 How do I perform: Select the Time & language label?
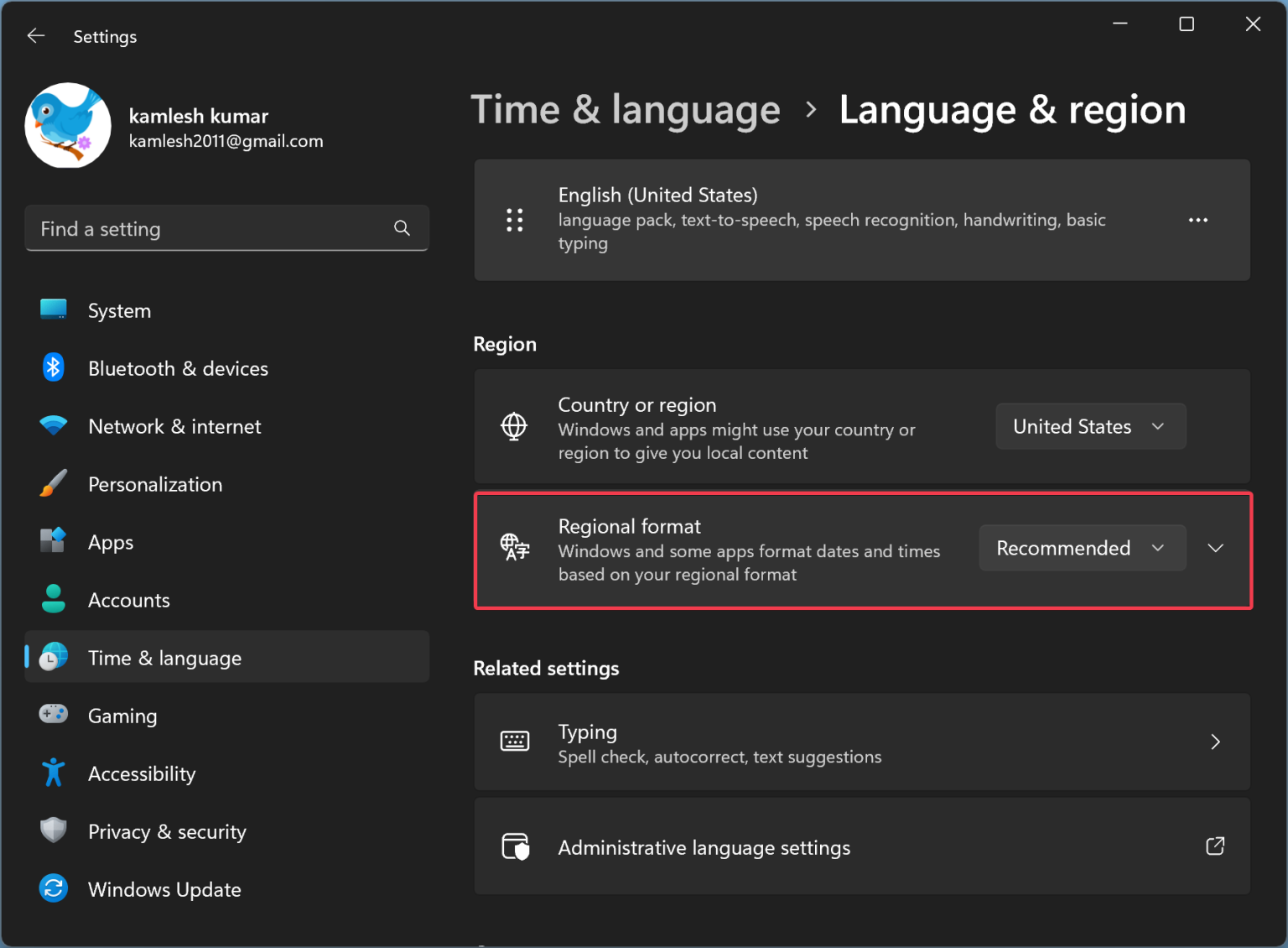click(165, 659)
